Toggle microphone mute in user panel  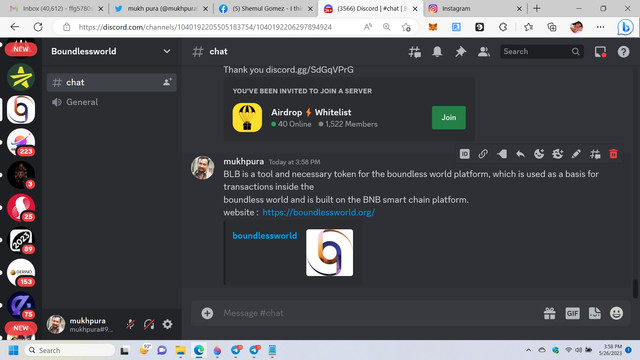131,324
